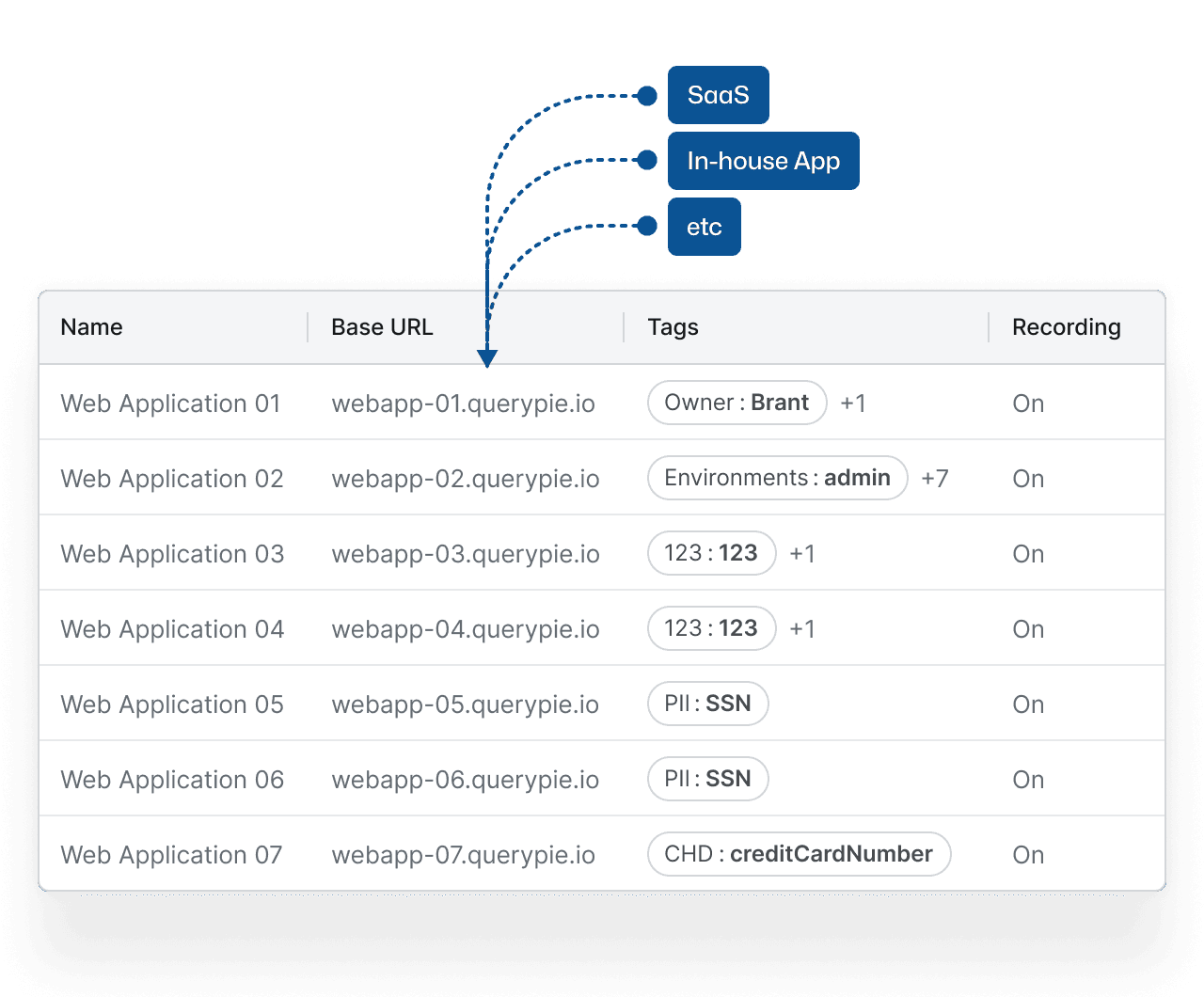Image resolution: width=1204 pixels, height=997 pixels.
Task: Expand +1 tags on Web Application 01
Action: [853, 404]
